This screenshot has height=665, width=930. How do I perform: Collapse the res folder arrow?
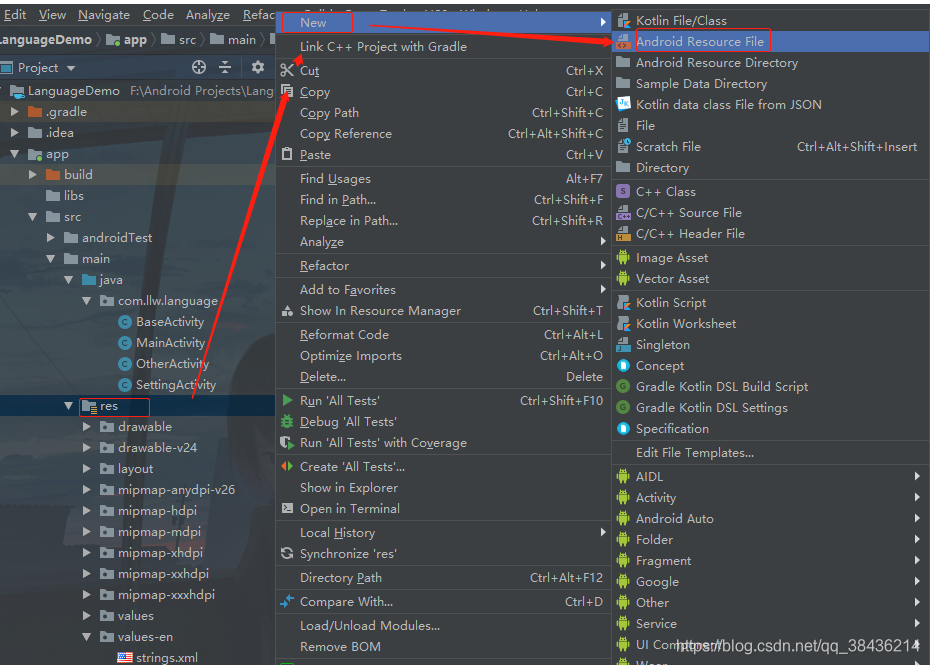coord(68,406)
